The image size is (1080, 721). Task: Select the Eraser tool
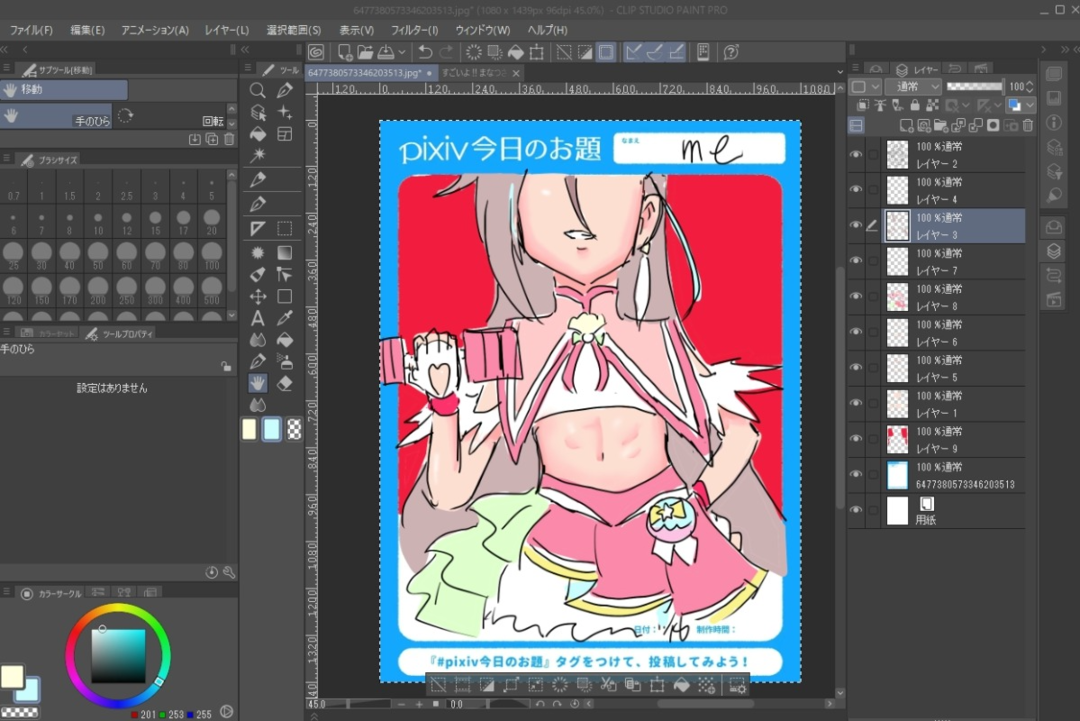point(285,383)
